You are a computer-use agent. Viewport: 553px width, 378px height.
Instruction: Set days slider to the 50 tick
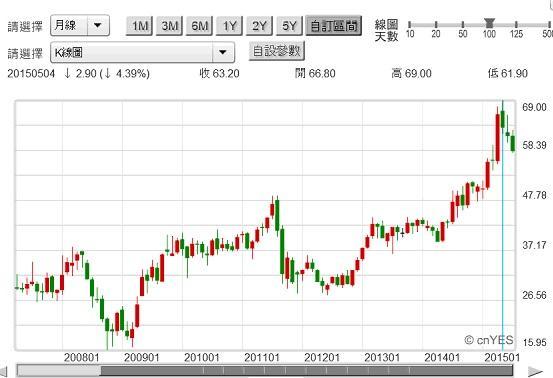tap(463, 25)
